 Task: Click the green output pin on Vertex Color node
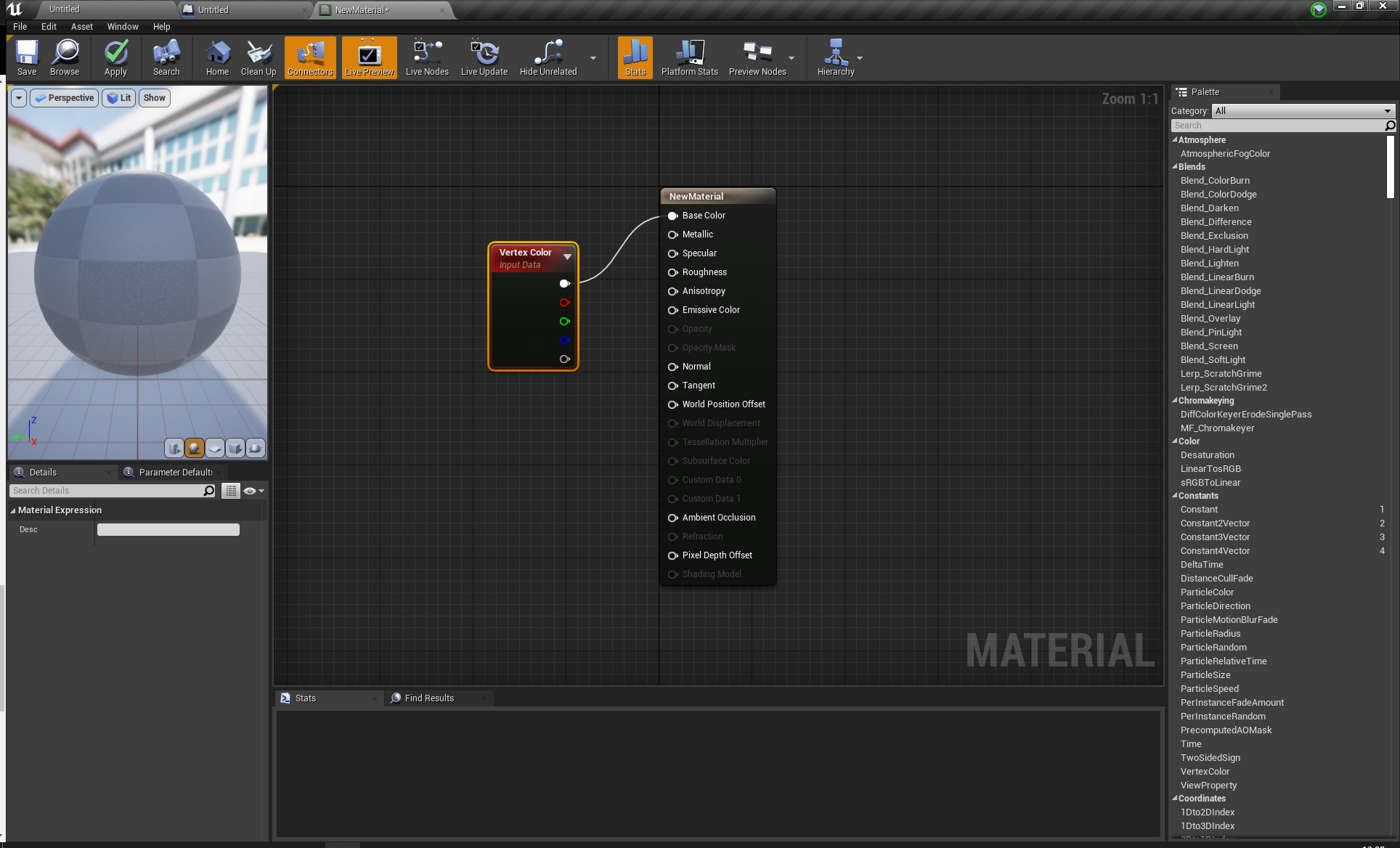coord(564,321)
